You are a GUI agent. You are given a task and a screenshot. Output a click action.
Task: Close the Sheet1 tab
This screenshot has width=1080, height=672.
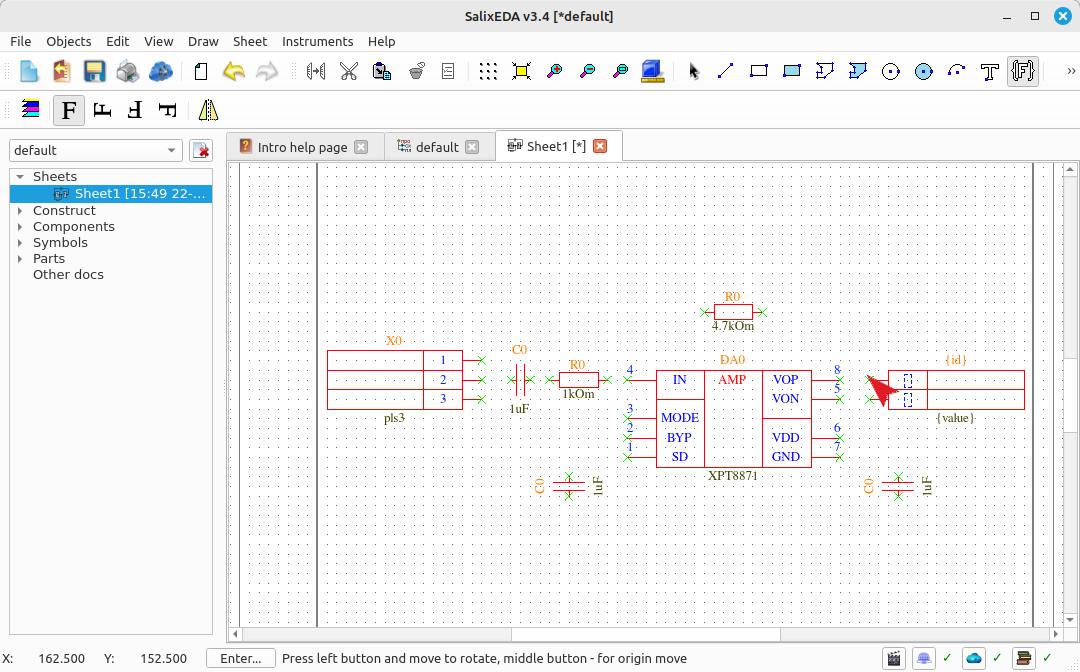(x=600, y=146)
